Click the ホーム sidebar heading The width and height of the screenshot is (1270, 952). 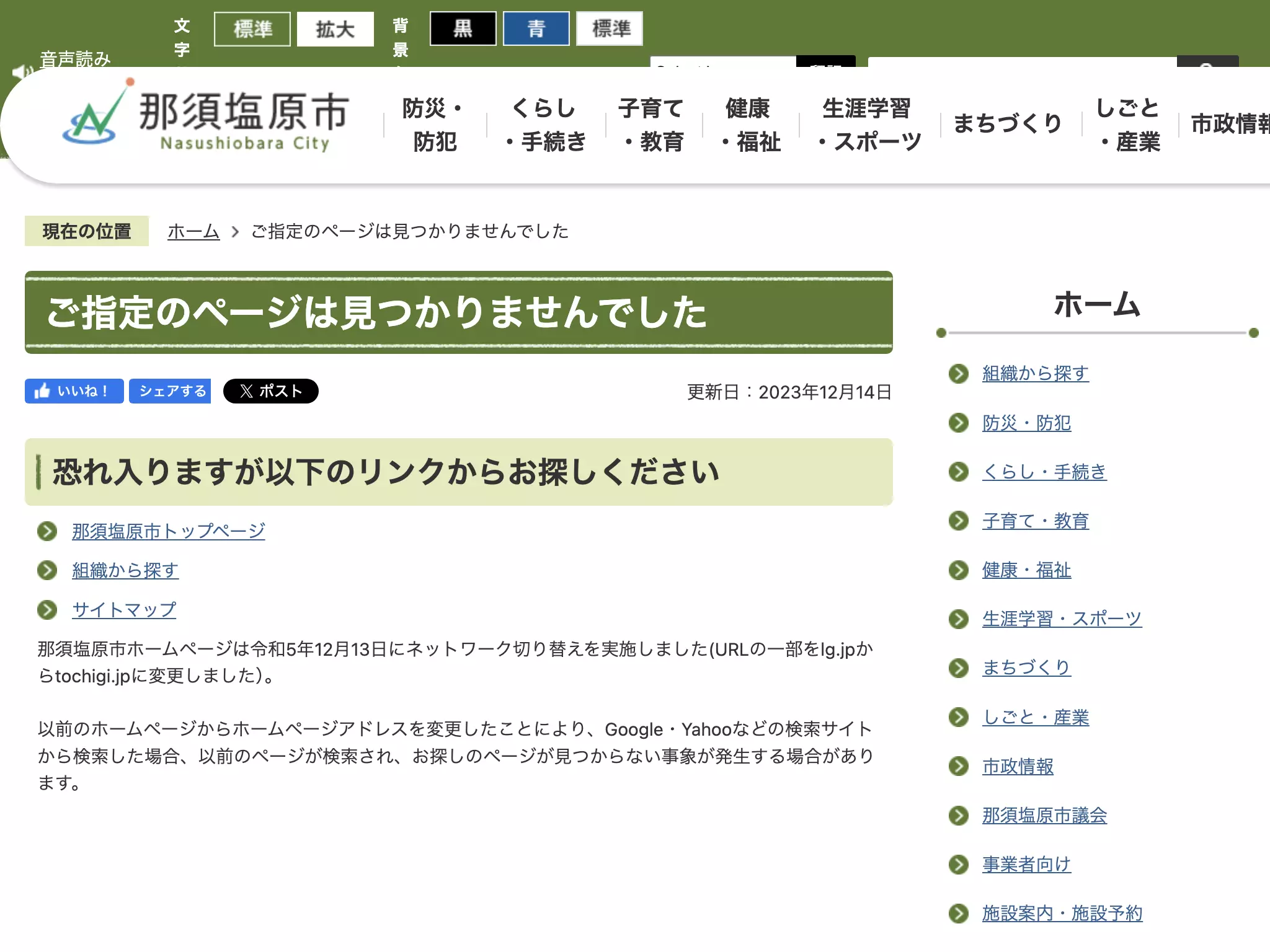click(x=1097, y=305)
